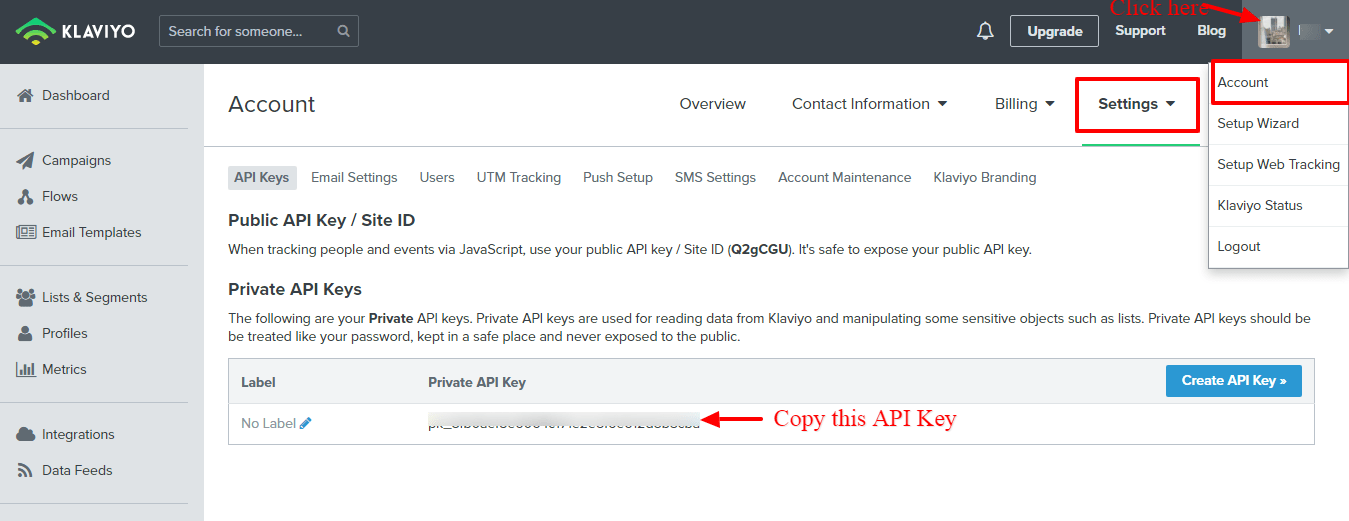Viewport: 1349px width, 521px height.
Task: Click the Campaigns paper-plane icon
Action: pos(26,160)
